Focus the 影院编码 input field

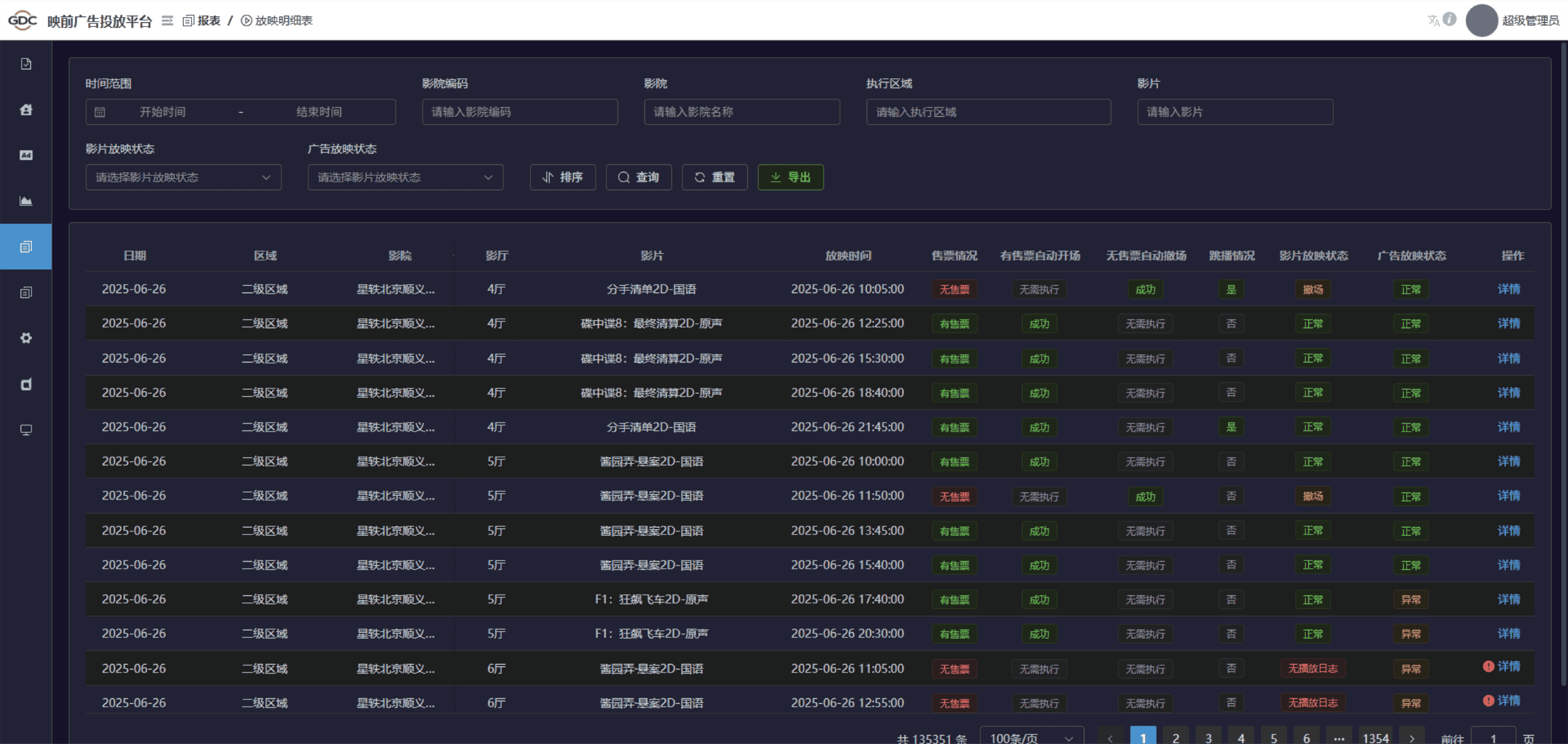519,112
